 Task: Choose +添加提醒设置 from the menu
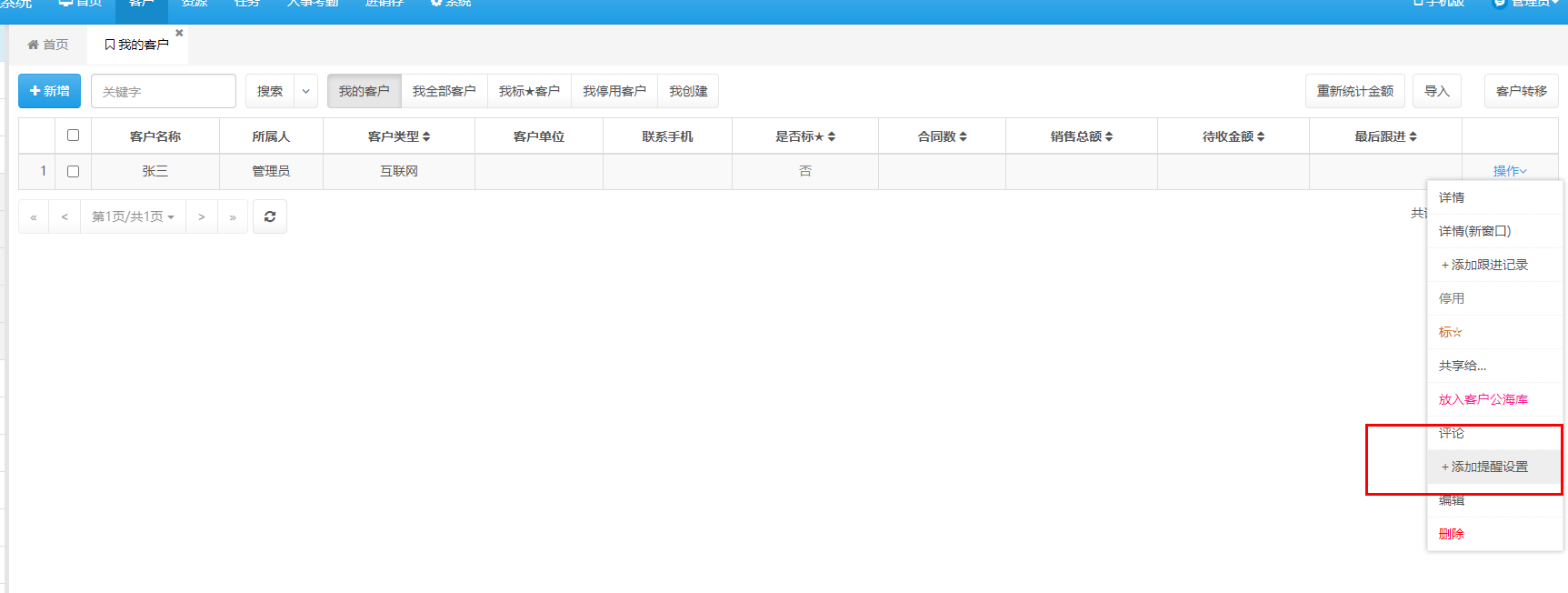tap(1495, 467)
